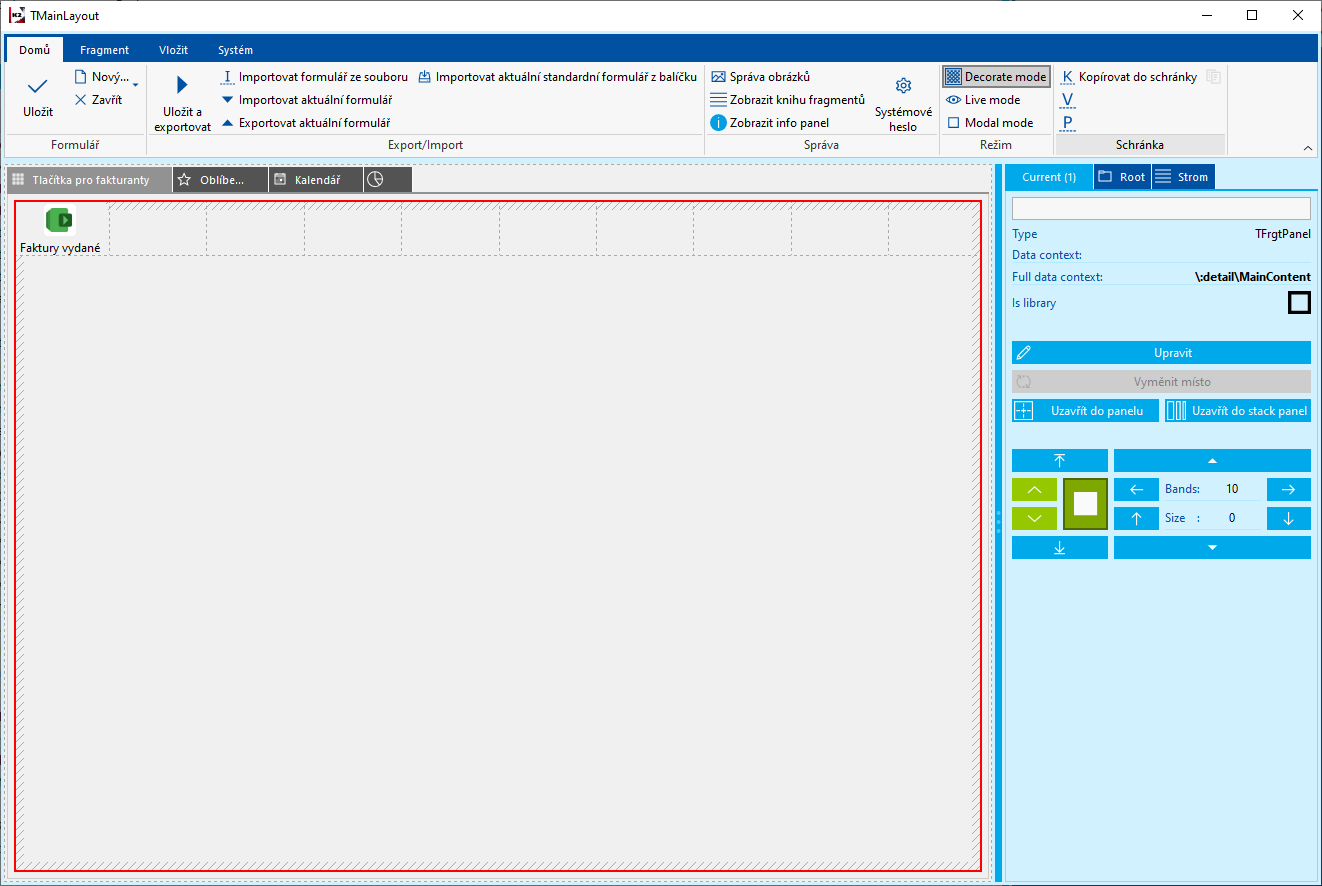The height and width of the screenshot is (886, 1322).
Task: Click the Faktury vydané tile icon
Action: [60, 221]
